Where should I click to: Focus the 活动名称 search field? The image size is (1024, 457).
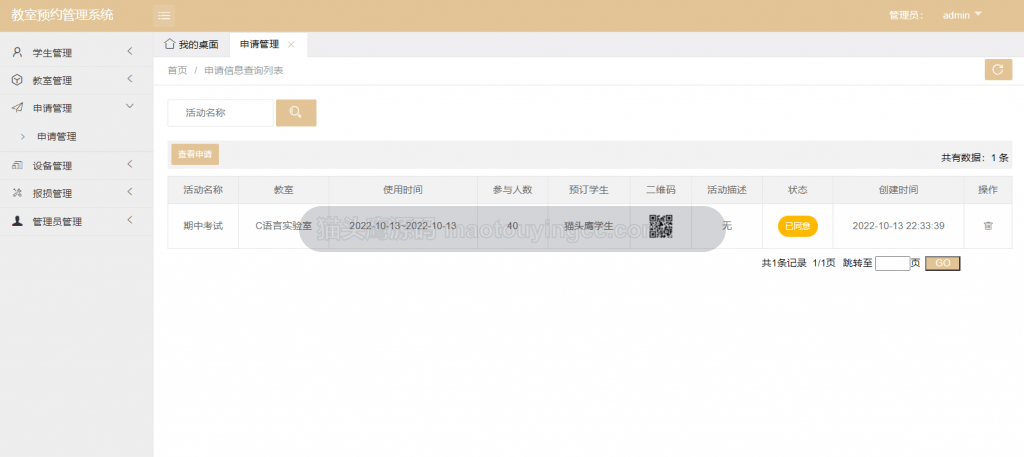click(x=220, y=113)
